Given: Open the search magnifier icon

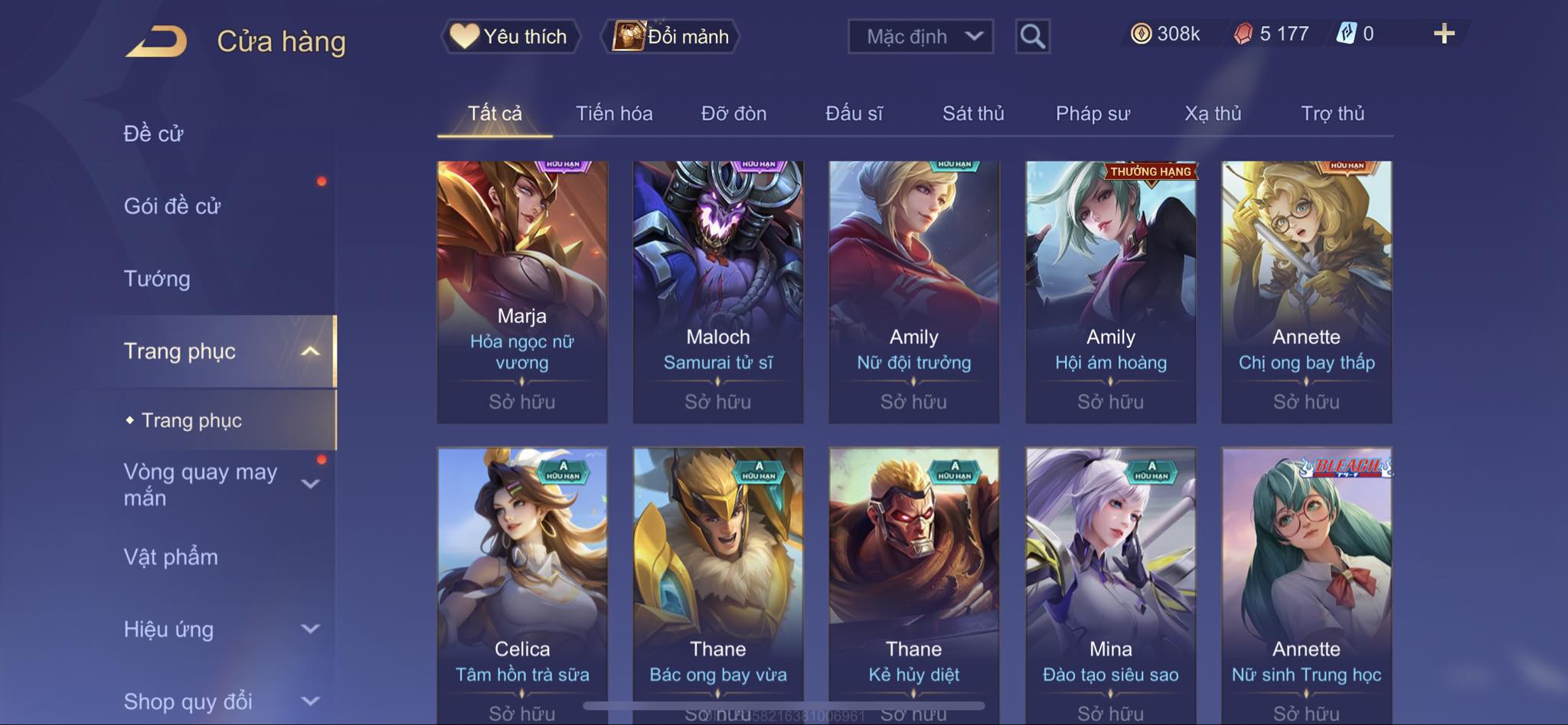Looking at the screenshot, I should [1032, 36].
